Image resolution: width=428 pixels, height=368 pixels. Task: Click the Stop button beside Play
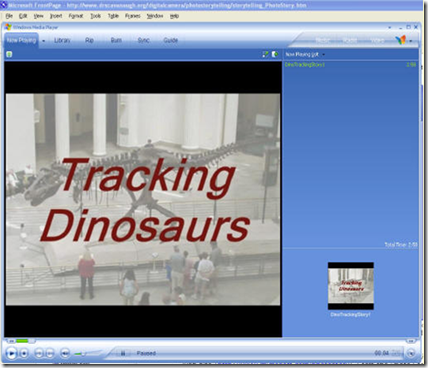click(24, 353)
